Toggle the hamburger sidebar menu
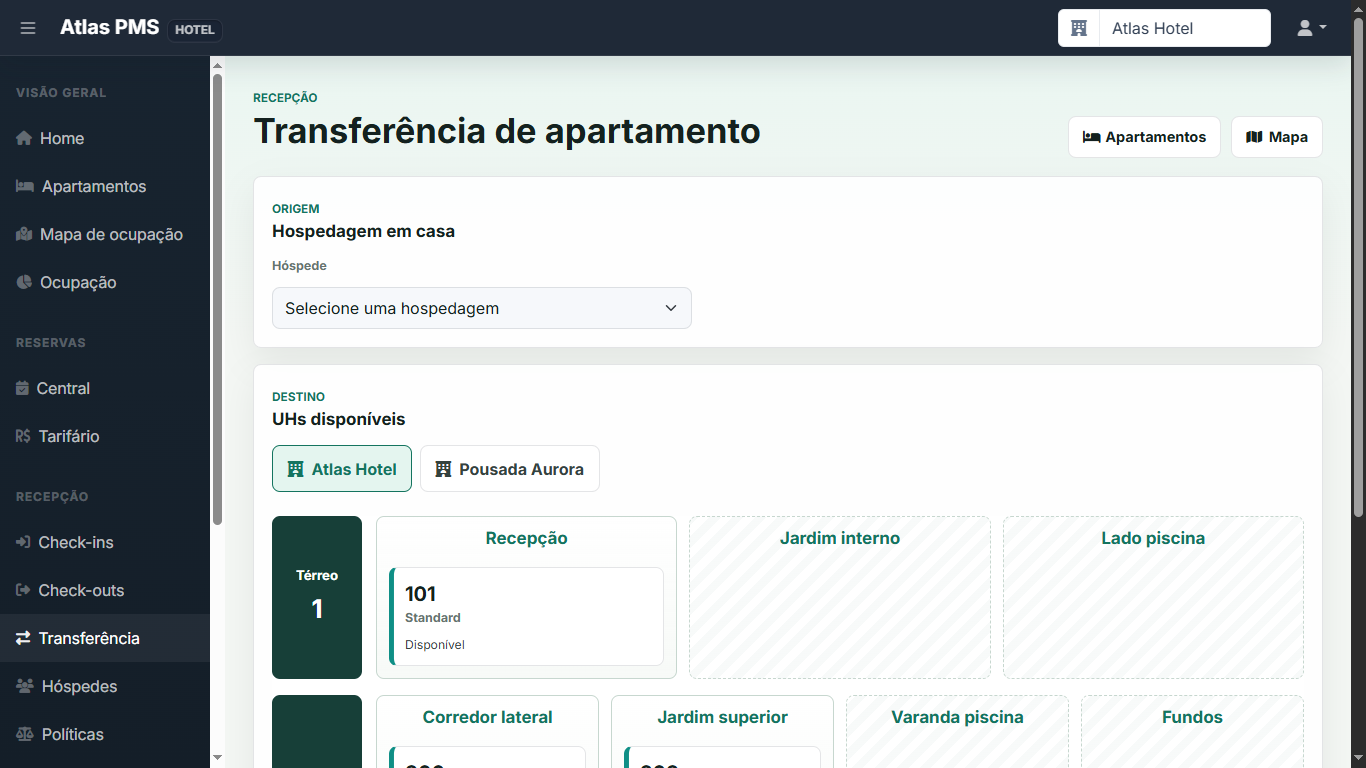 click(28, 28)
